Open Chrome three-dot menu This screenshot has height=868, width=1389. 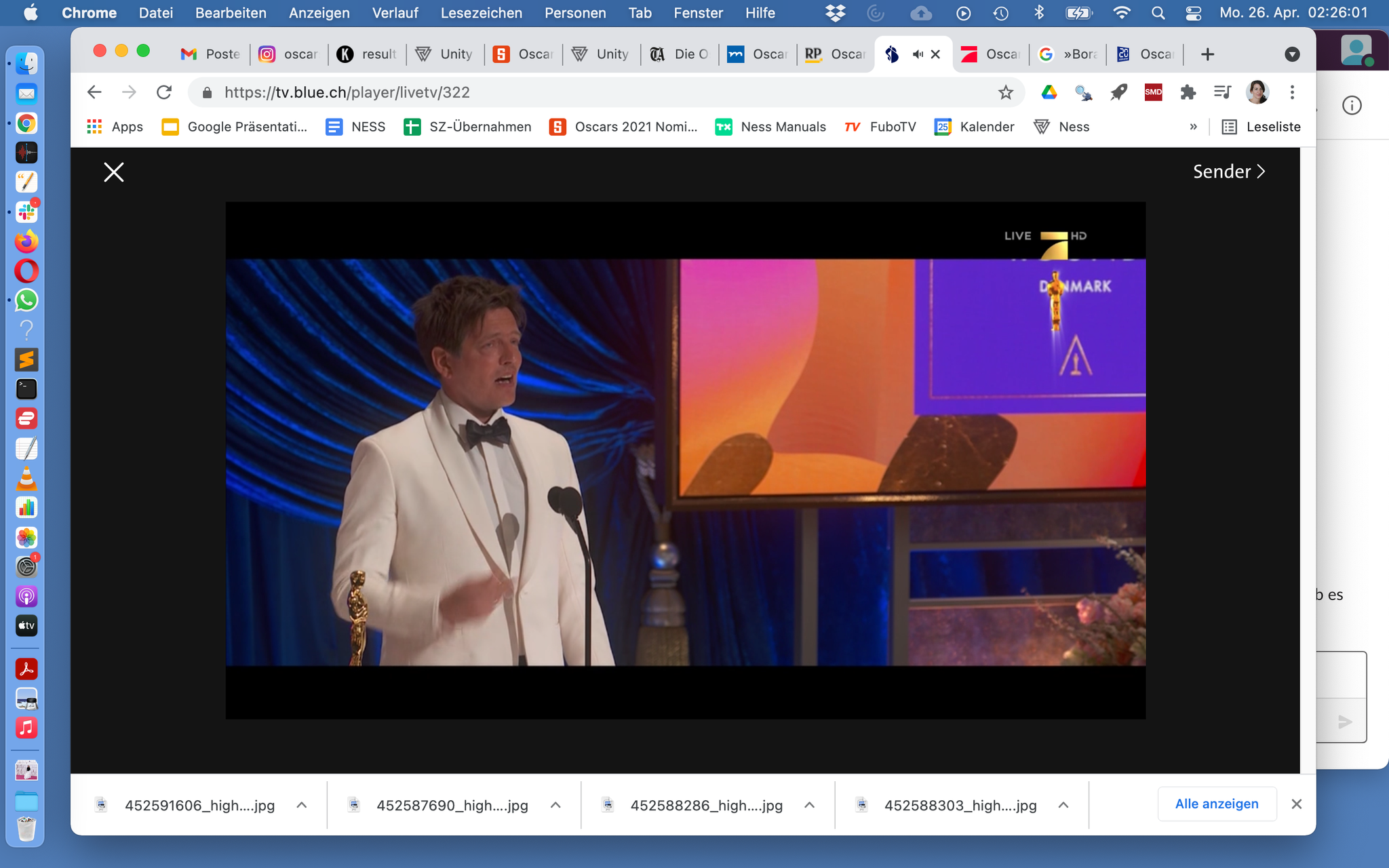pos(1292,92)
